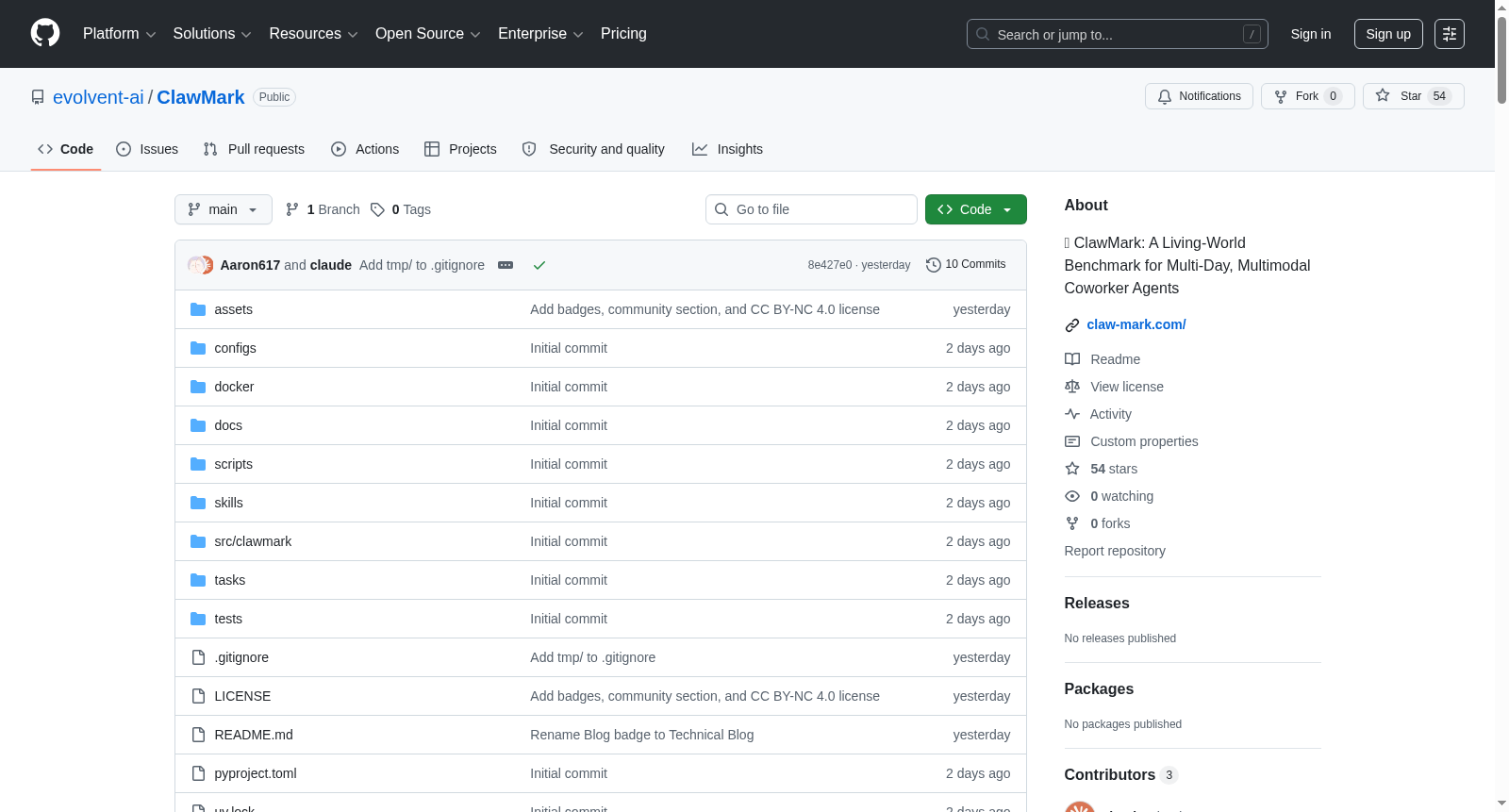Click the Aaron617 commit author avatar
Viewport: 1509px width, 812px height.
click(x=196, y=265)
